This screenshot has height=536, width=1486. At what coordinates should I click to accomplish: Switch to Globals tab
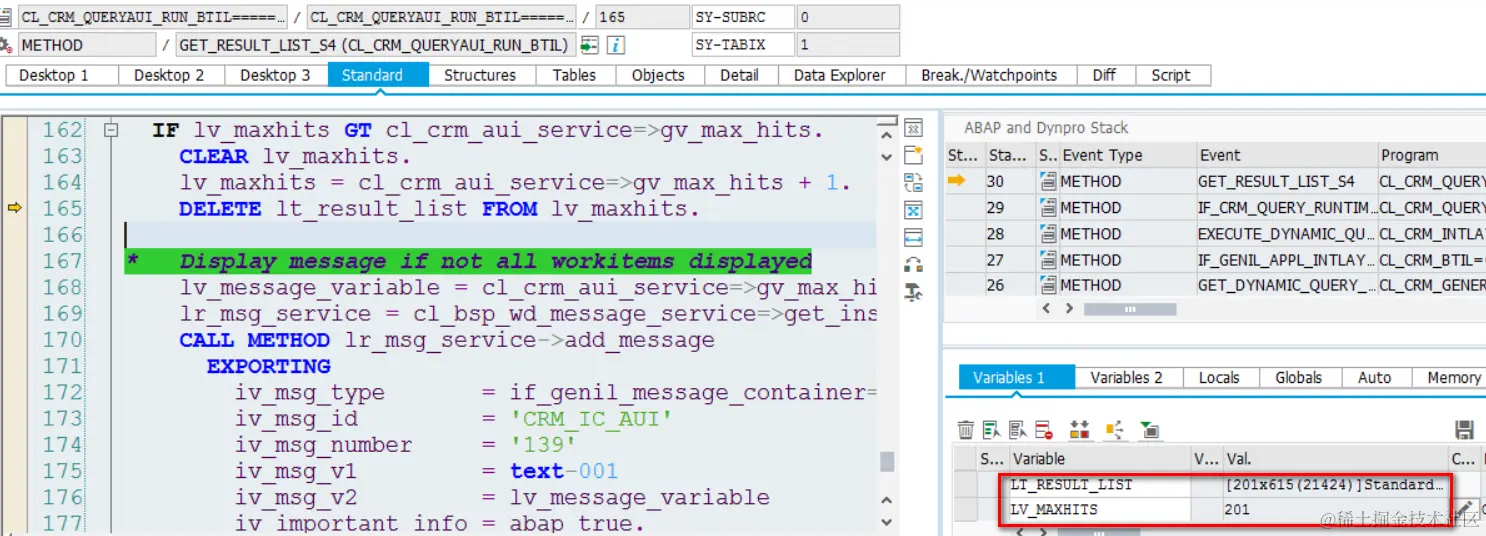(x=1299, y=377)
